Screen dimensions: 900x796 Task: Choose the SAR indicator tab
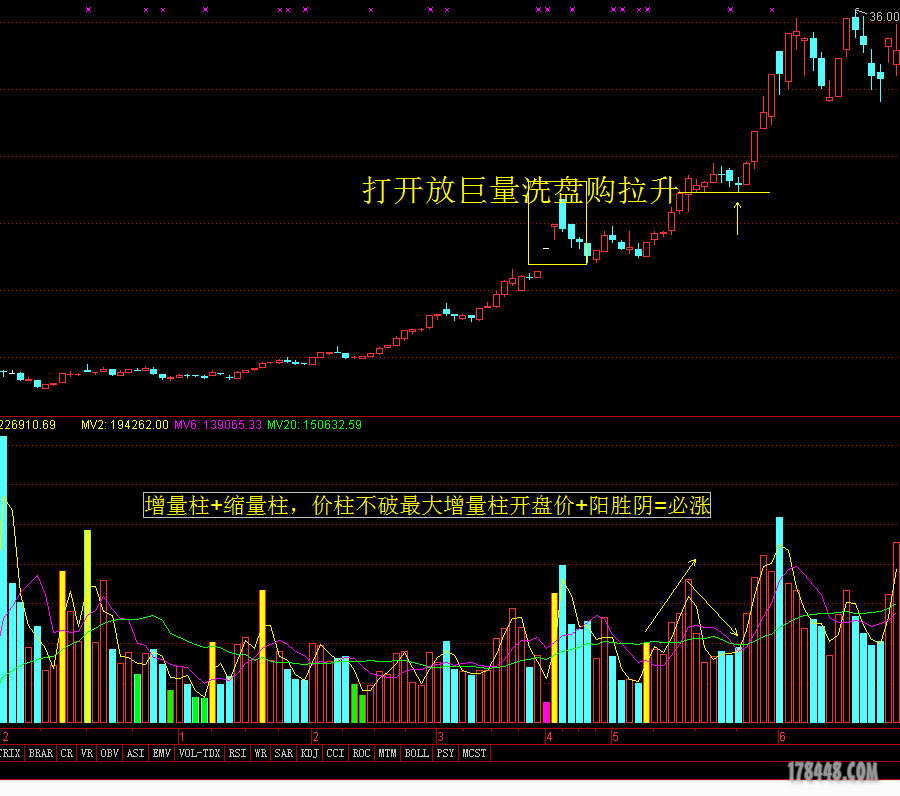(x=283, y=753)
